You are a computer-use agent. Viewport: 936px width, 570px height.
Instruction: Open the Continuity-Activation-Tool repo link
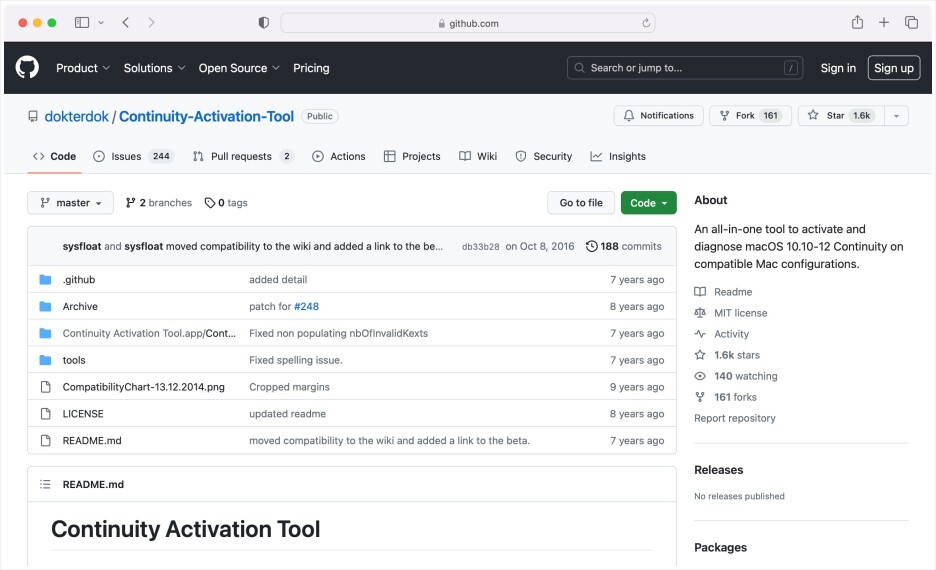click(207, 116)
